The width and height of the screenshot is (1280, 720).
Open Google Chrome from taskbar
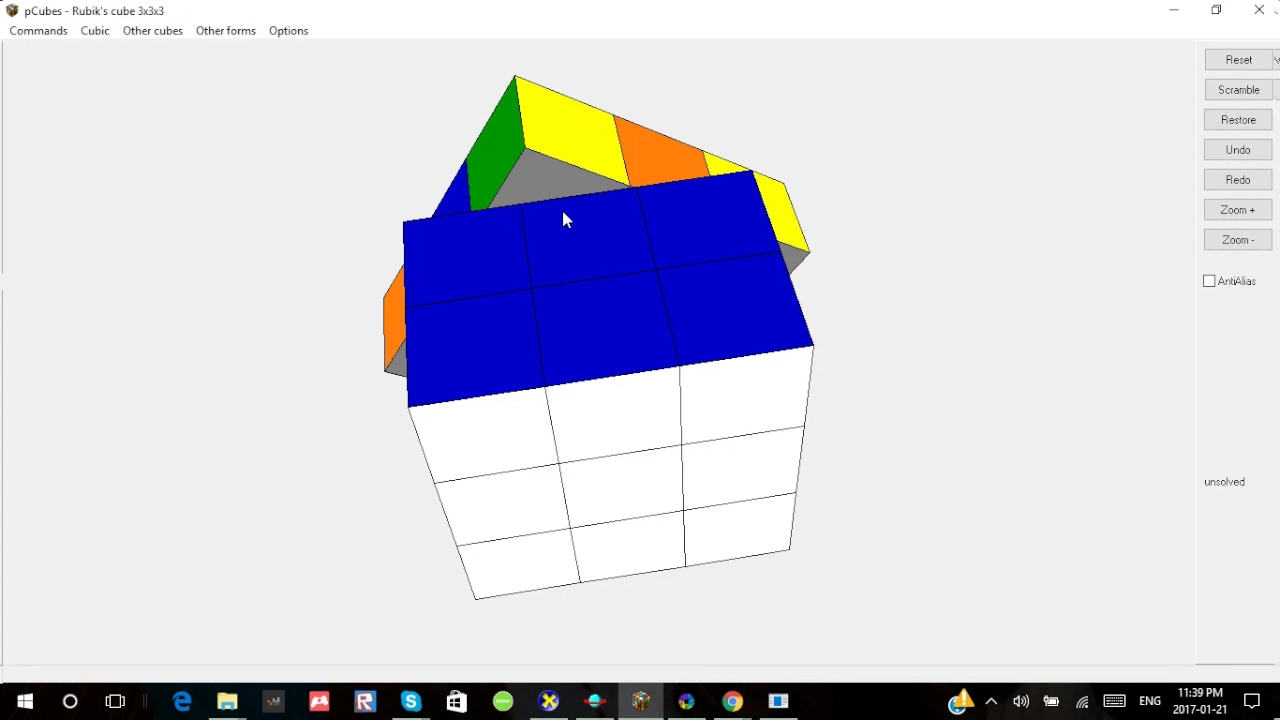732,701
